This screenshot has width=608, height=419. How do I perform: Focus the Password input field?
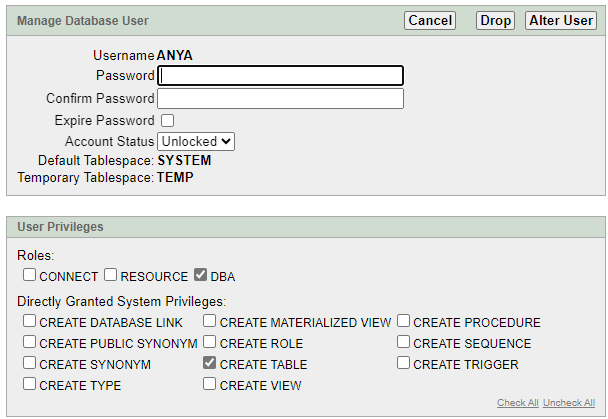click(280, 75)
